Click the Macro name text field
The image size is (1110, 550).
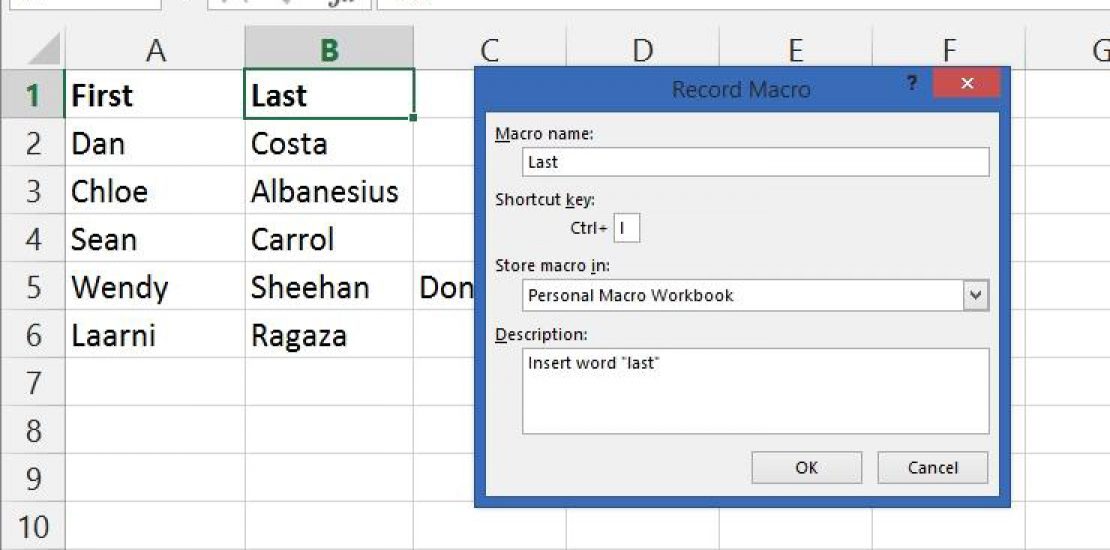coord(755,162)
